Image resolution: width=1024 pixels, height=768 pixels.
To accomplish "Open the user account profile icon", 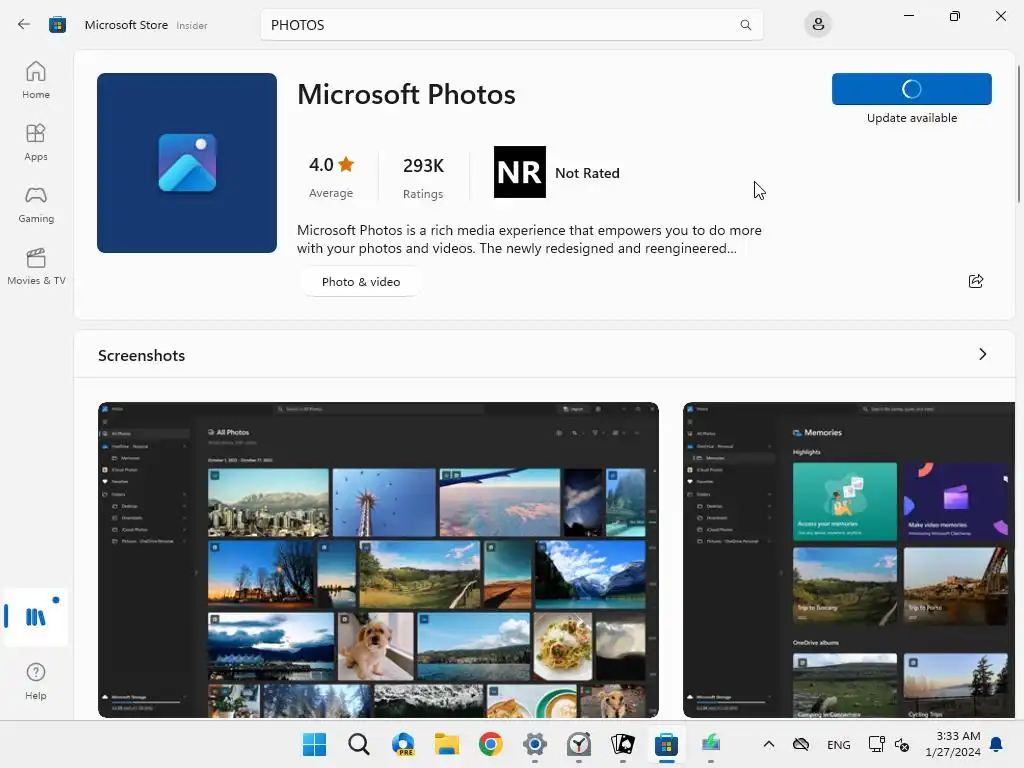I will point(818,25).
